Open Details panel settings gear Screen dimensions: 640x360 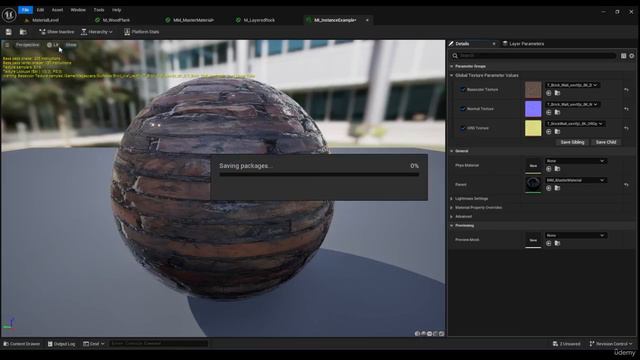632,56
